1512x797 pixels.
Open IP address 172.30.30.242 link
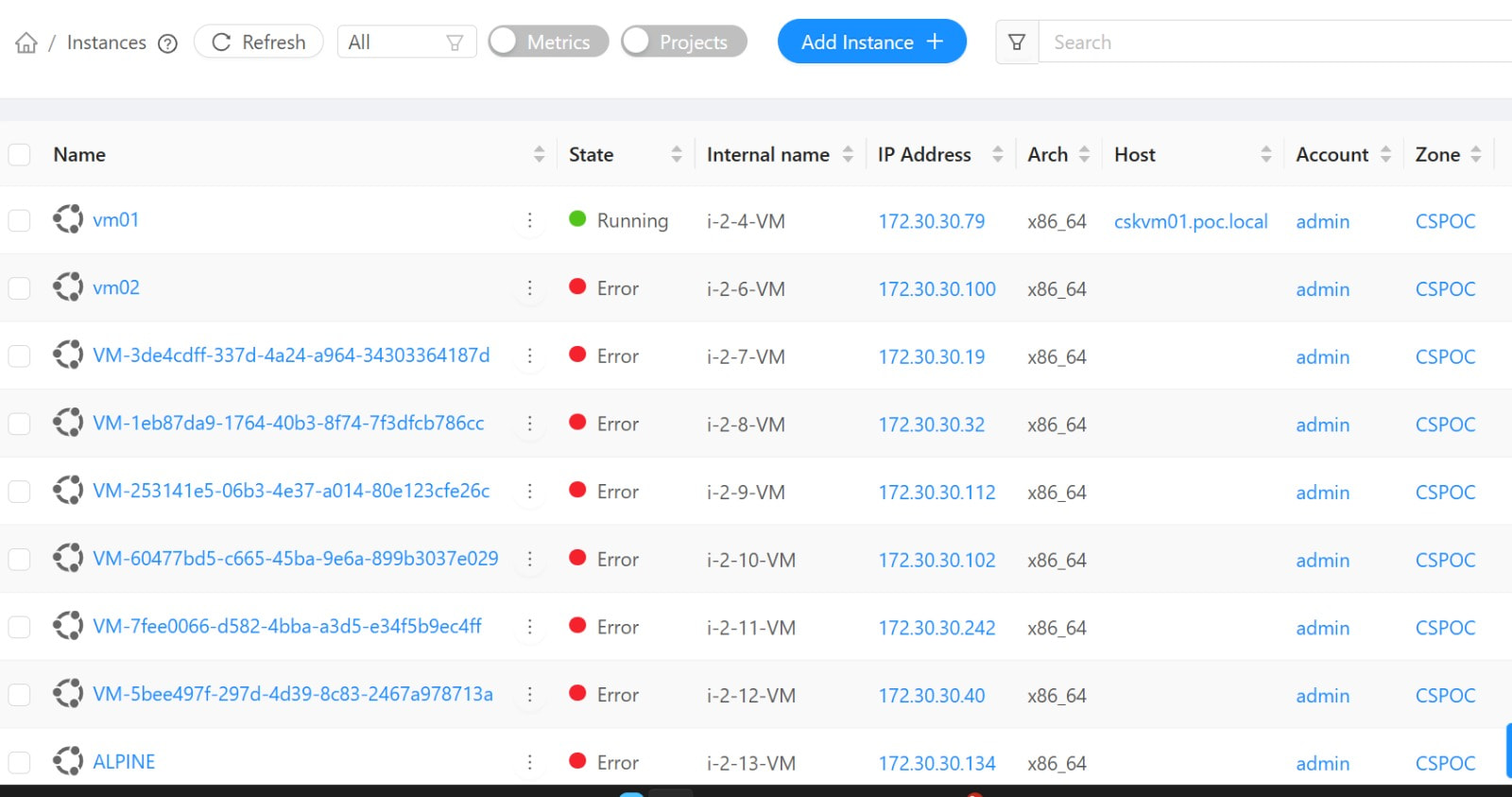tap(936, 628)
